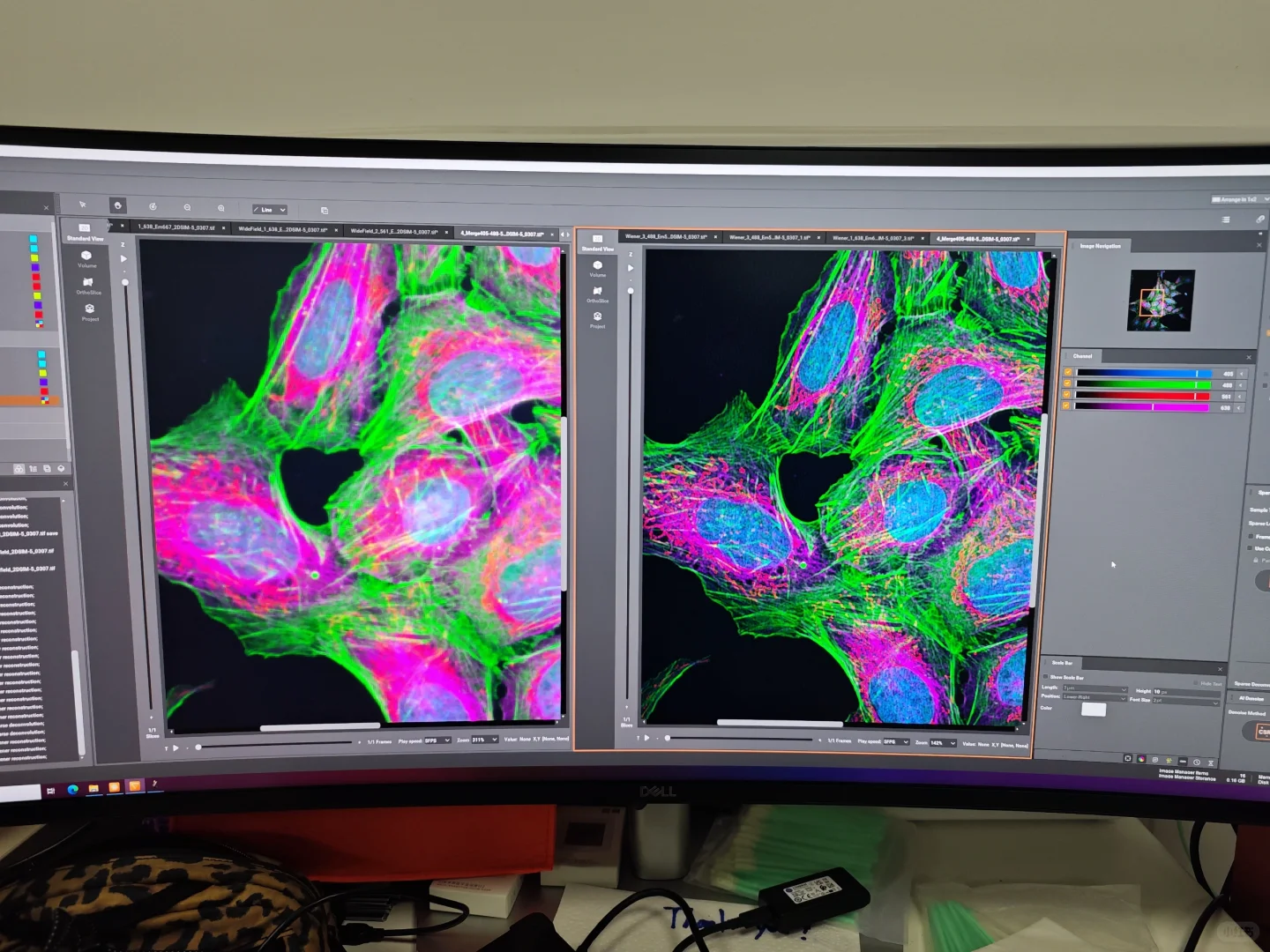1270x952 pixels.
Task: Switch right viewer to Volume mode
Action: coord(597,269)
